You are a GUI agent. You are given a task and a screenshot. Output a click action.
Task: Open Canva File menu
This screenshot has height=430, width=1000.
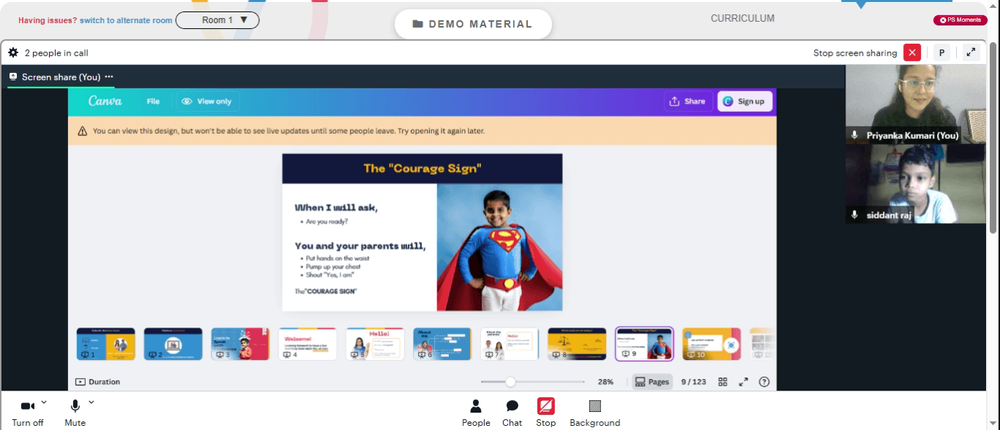tap(153, 101)
